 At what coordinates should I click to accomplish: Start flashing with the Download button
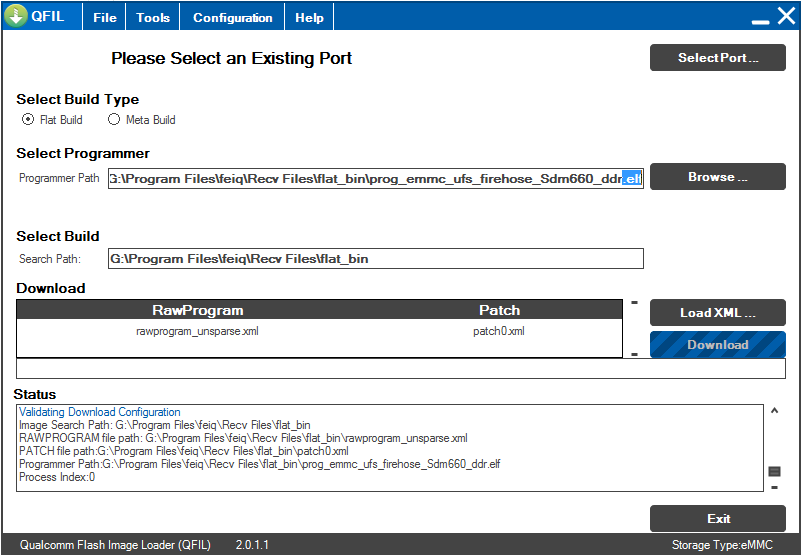pos(718,344)
